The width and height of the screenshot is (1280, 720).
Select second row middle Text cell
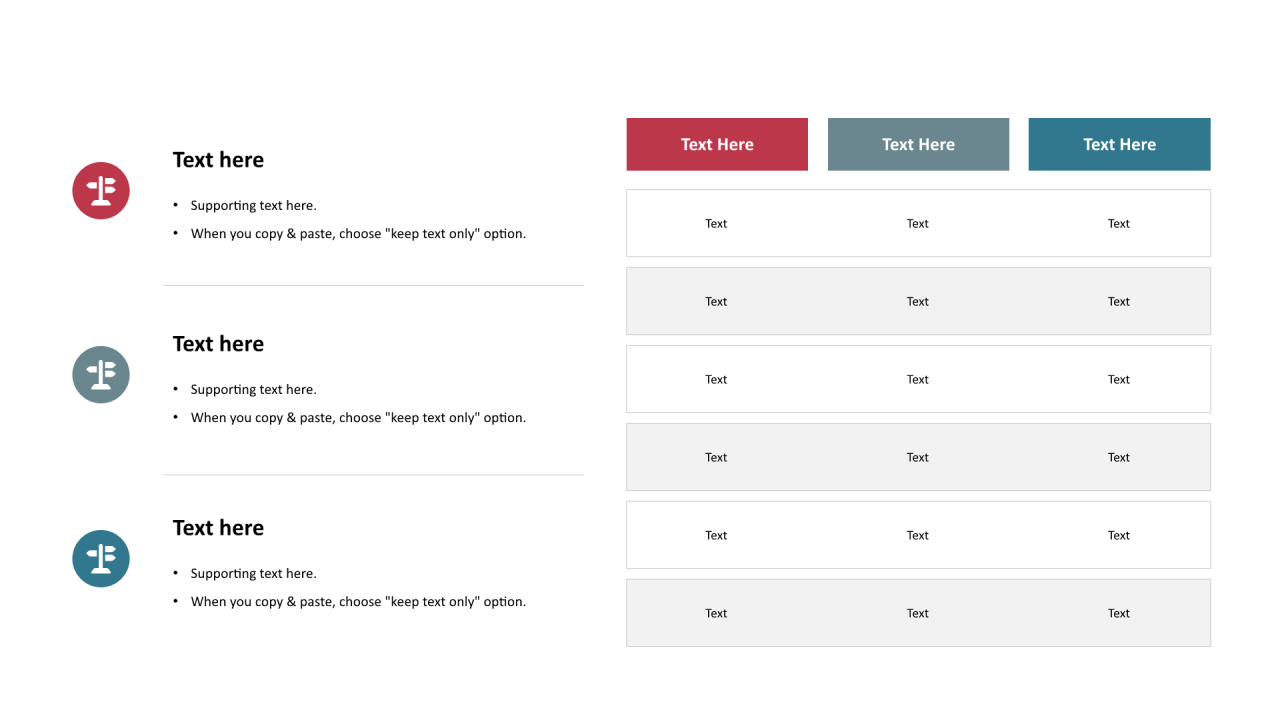click(x=918, y=301)
